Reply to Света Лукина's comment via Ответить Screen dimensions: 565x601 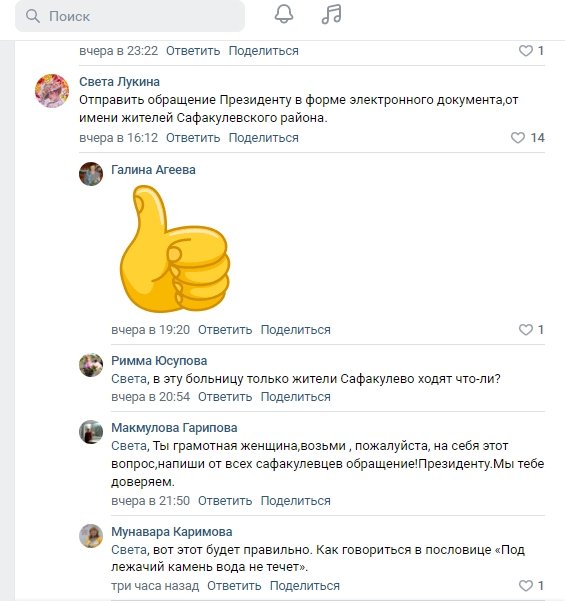point(193,138)
